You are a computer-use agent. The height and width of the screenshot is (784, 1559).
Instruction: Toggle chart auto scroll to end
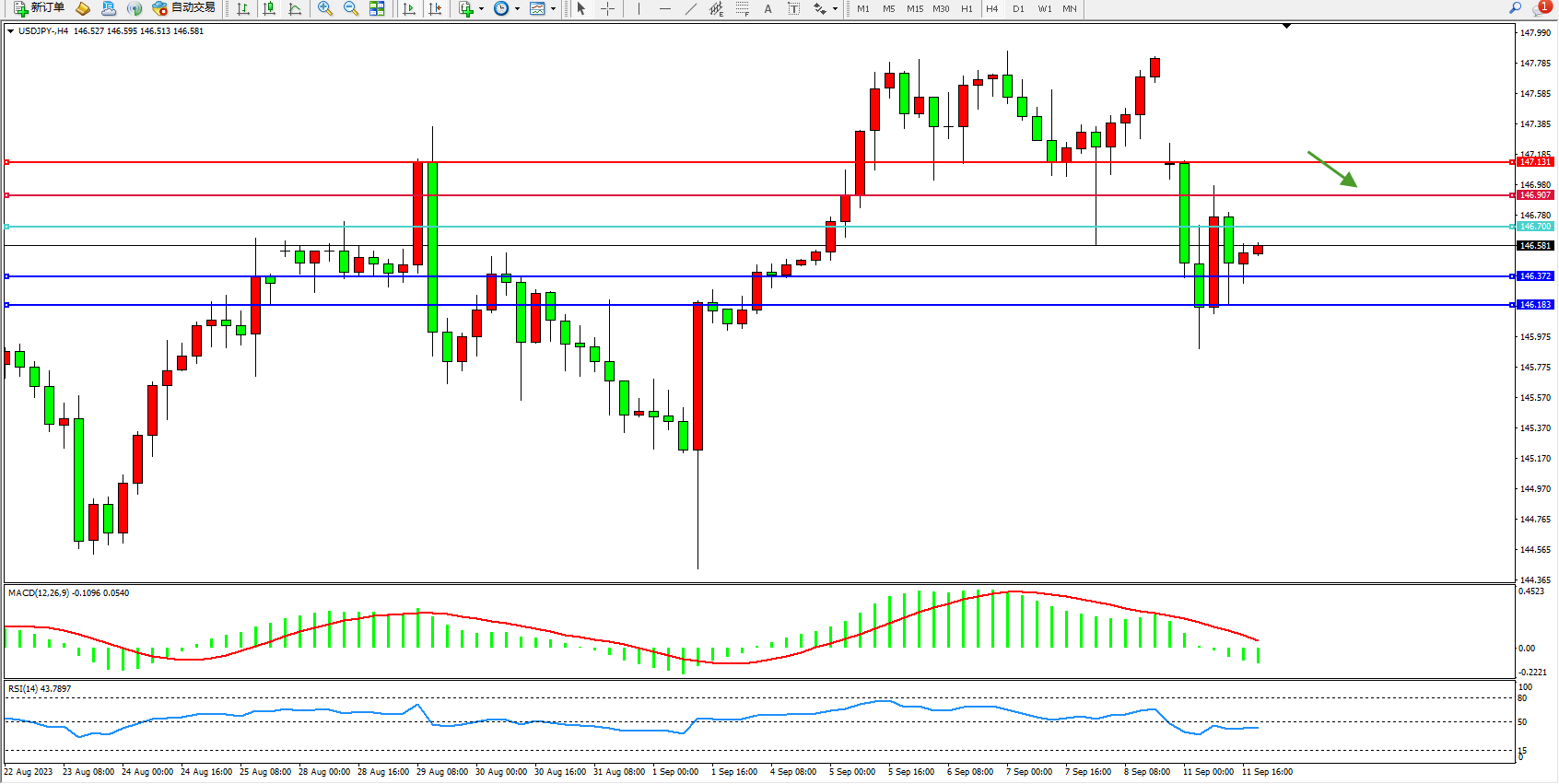pyautogui.click(x=409, y=8)
